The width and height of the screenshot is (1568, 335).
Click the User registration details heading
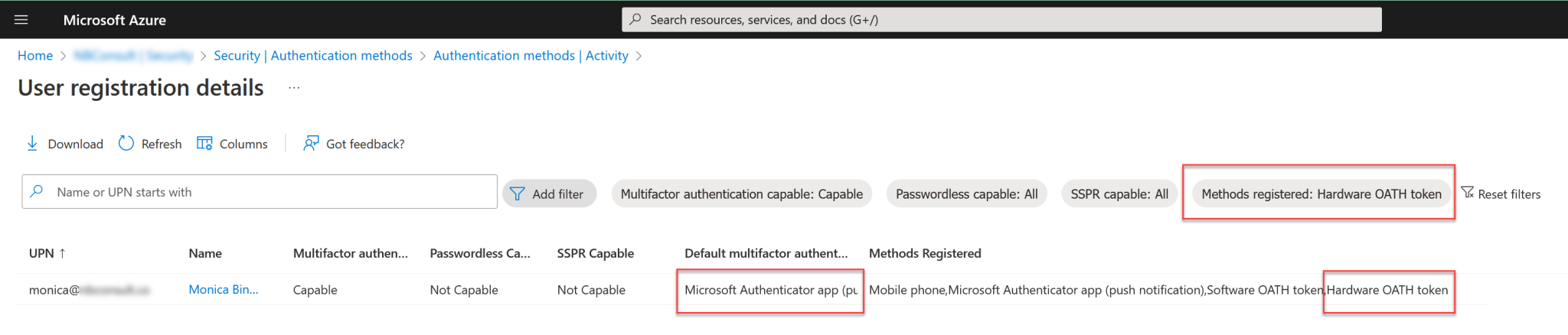[x=141, y=88]
